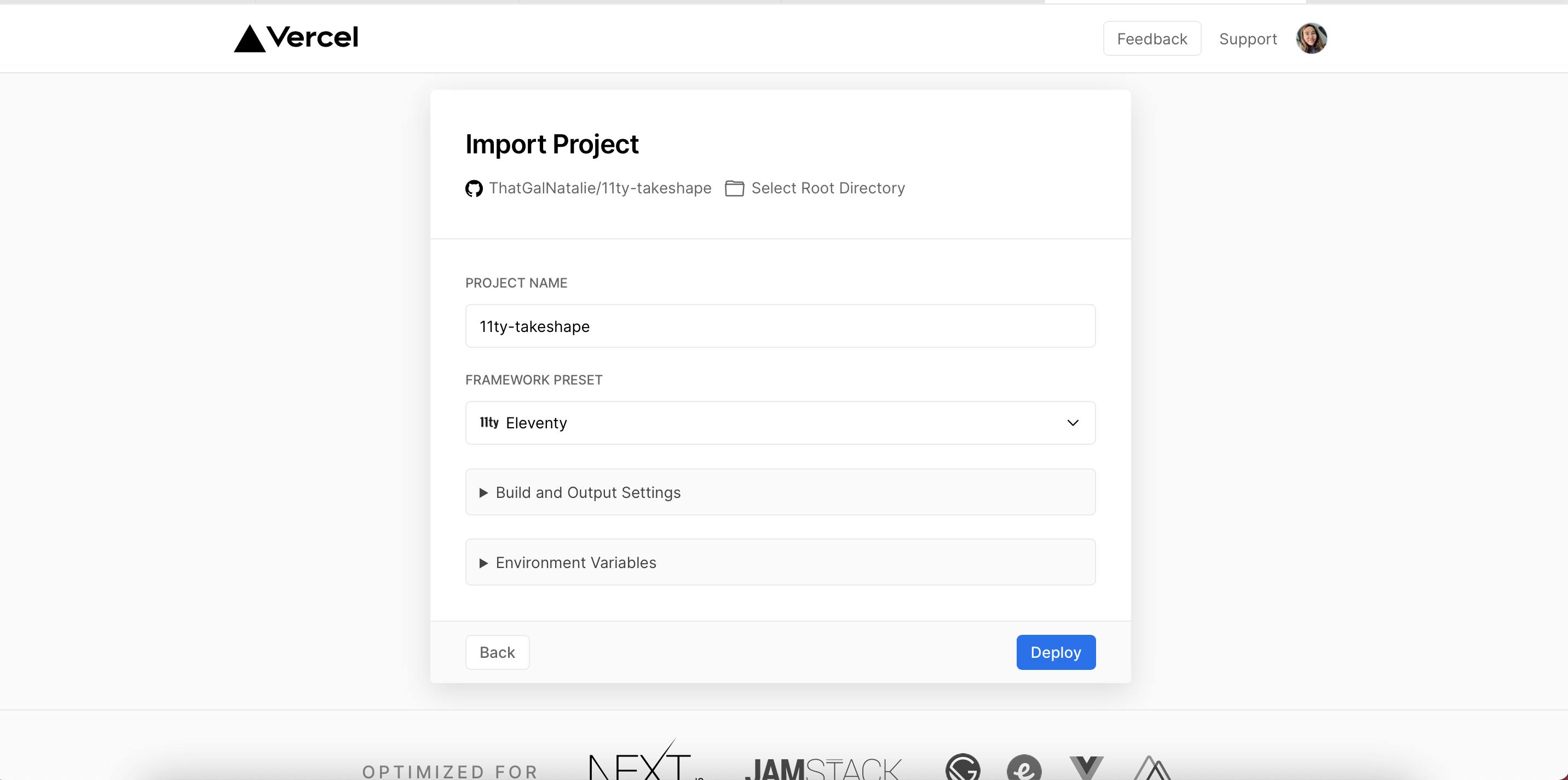This screenshot has width=1568, height=780.
Task: Expand Build and Output Settings
Action: click(x=780, y=492)
